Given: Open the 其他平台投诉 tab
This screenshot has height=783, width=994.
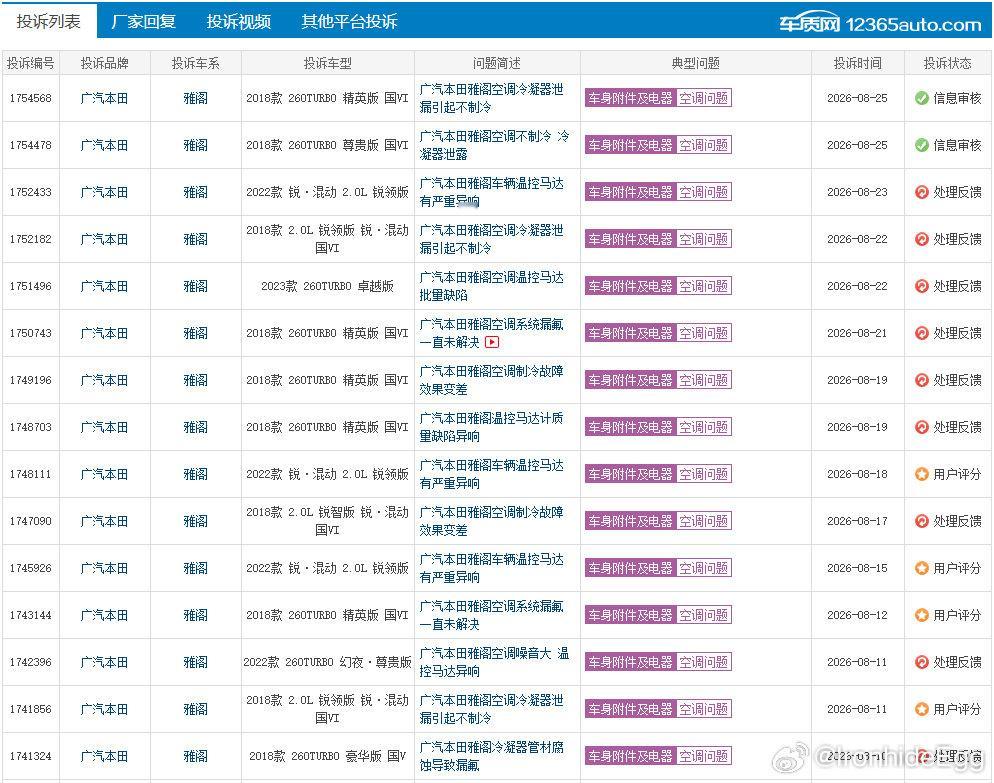Looking at the screenshot, I should click(x=349, y=22).
